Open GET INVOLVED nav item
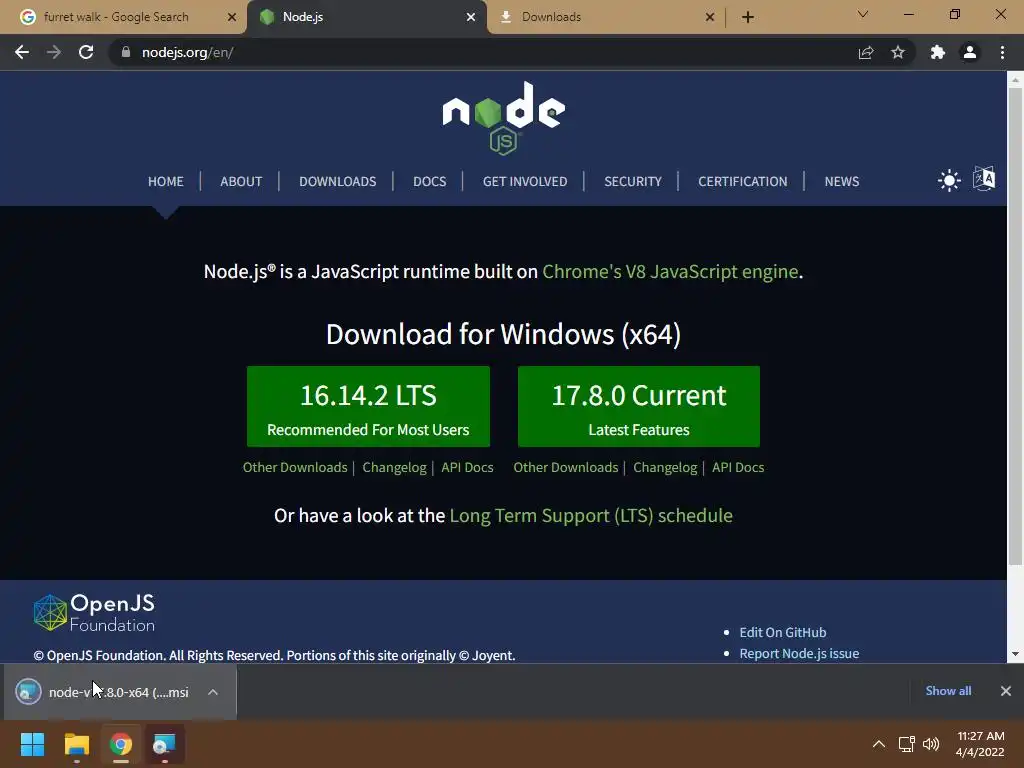This screenshot has width=1024, height=768. click(525, 182)
